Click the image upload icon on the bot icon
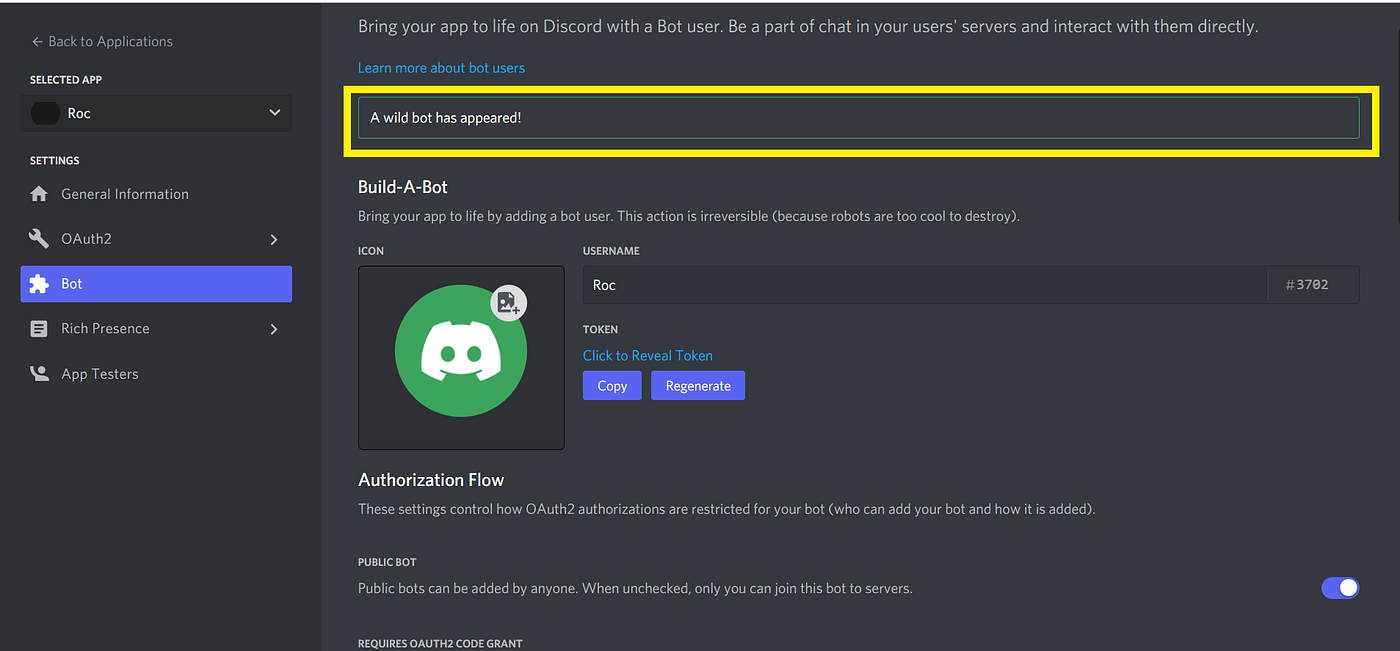 (508, 302)
